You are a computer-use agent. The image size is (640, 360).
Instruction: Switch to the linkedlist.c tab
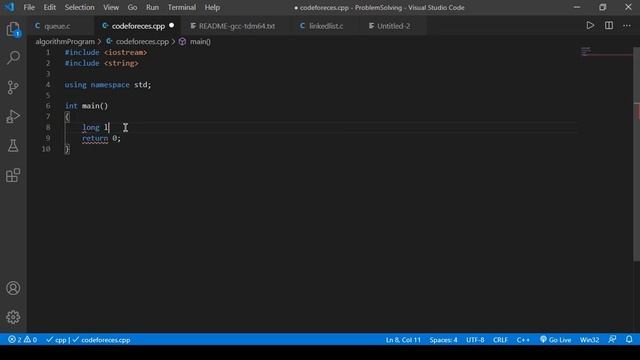click(x=326, y=26)
